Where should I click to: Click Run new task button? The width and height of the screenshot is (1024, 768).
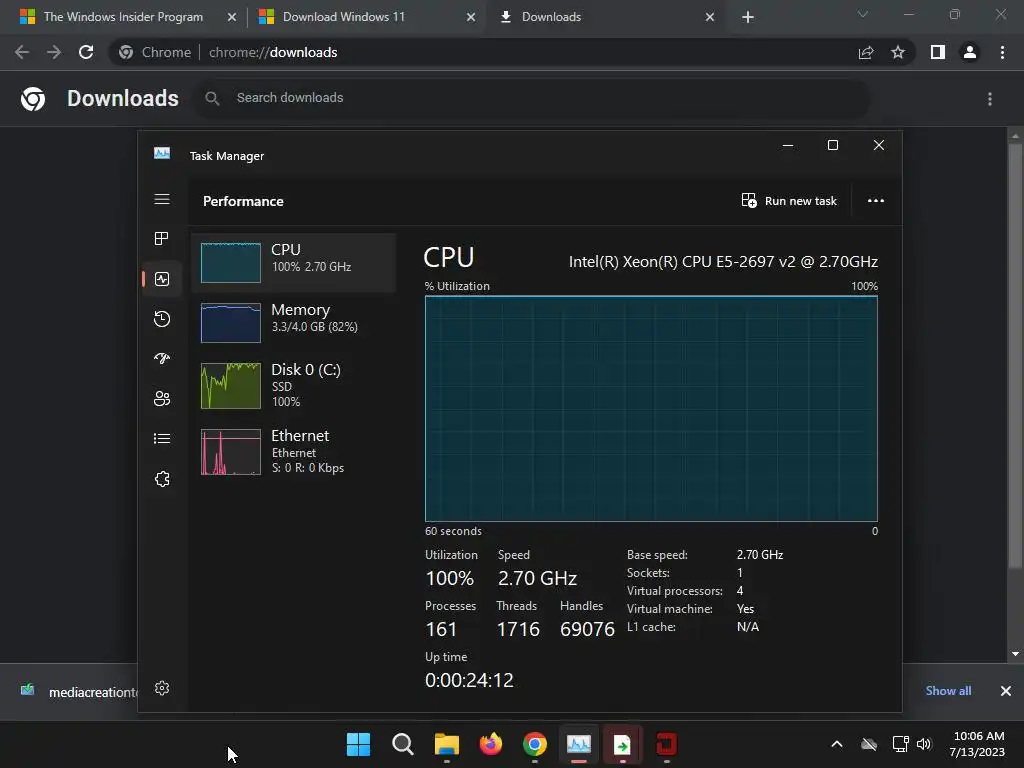(789, 200)
